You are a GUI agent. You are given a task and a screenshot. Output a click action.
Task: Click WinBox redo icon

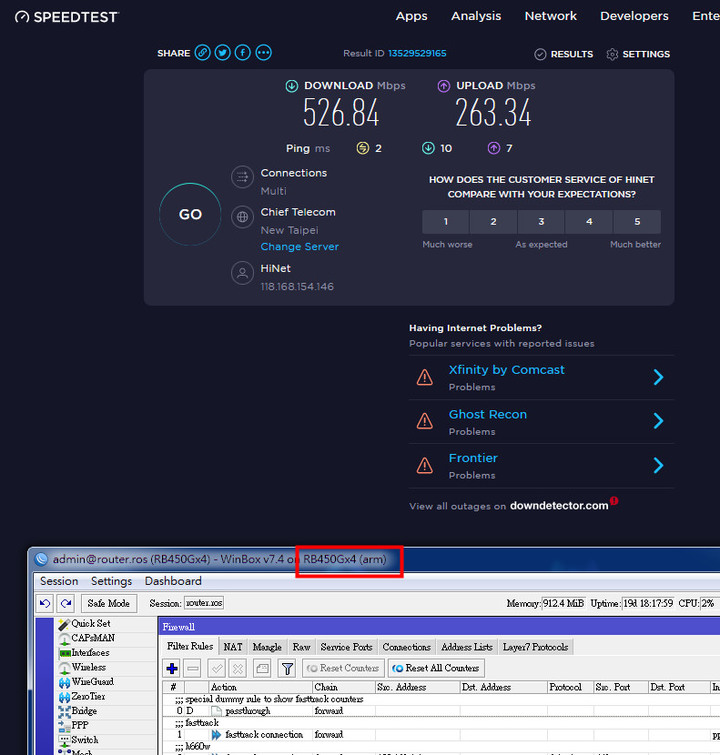(x=66, y=603)
